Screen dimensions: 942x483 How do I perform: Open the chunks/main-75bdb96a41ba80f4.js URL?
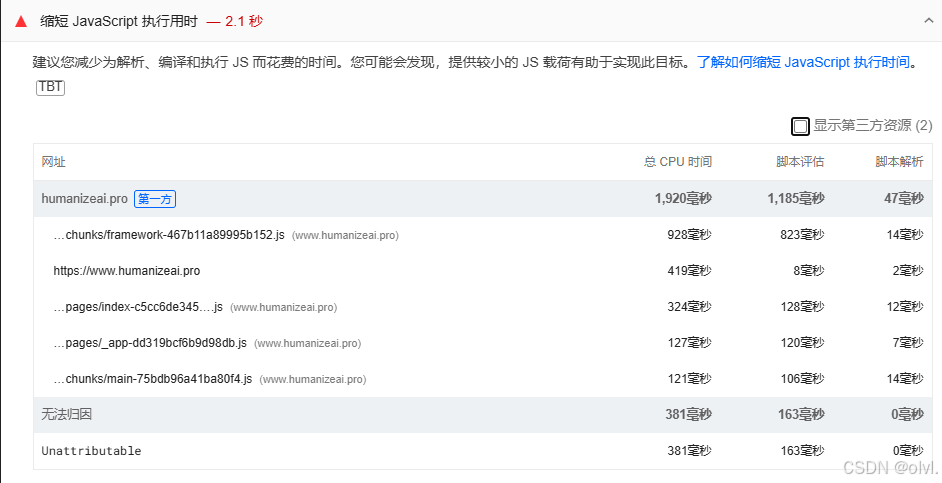pos(153,379)
